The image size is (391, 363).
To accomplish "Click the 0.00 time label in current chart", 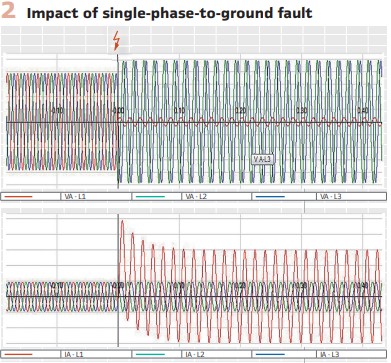I will point(118,285).
